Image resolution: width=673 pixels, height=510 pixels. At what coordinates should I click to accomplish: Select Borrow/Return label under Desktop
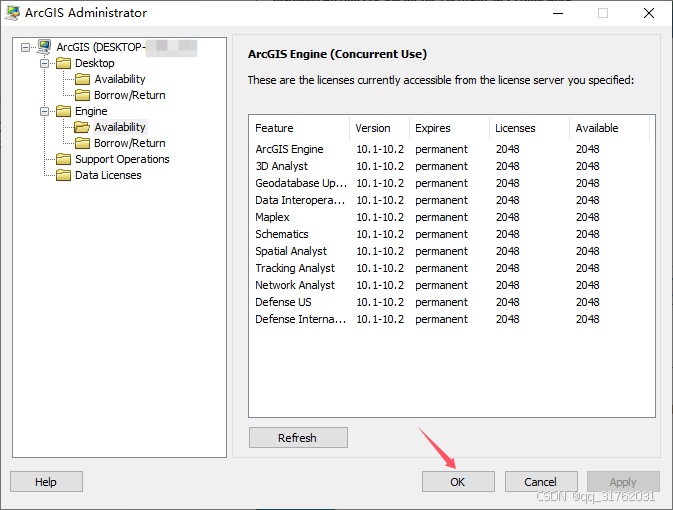tap(130, 95)
